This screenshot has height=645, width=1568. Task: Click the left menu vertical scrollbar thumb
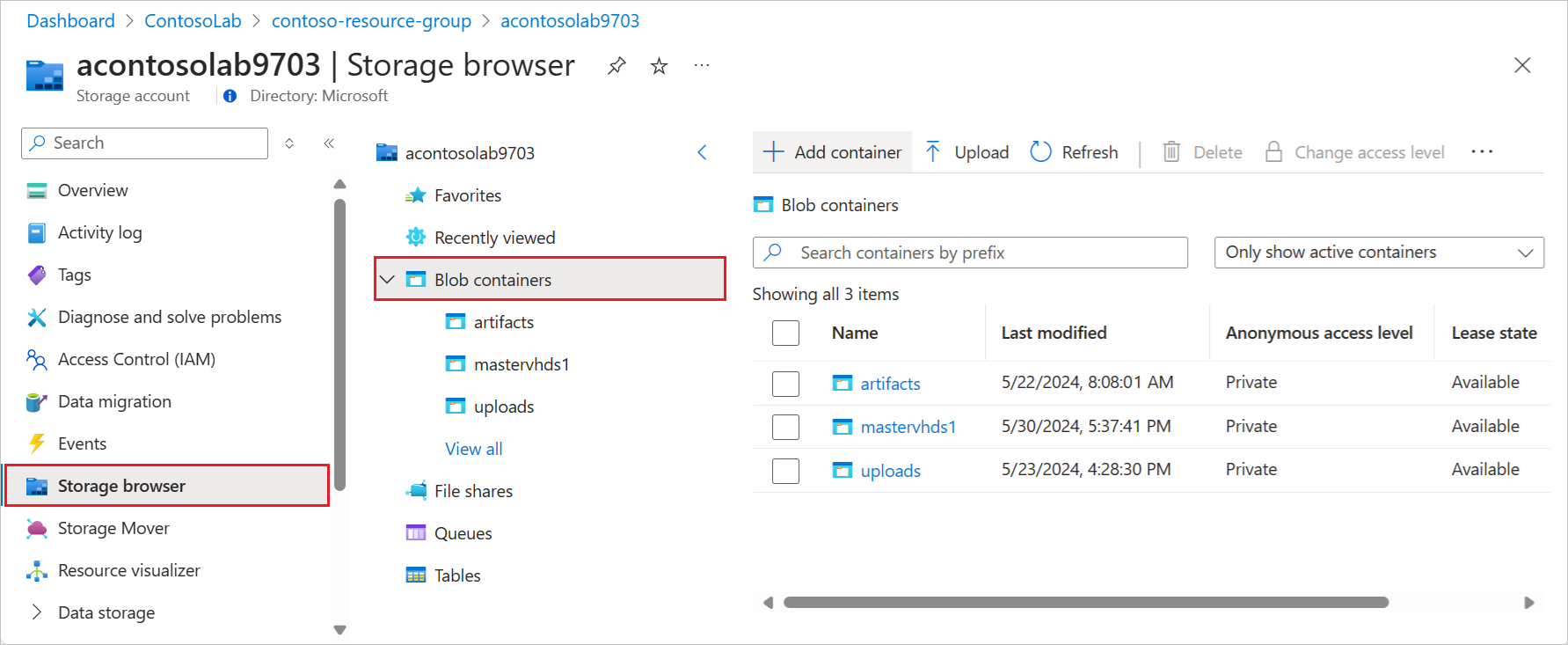pyautogui.click(x=340, y=344)
